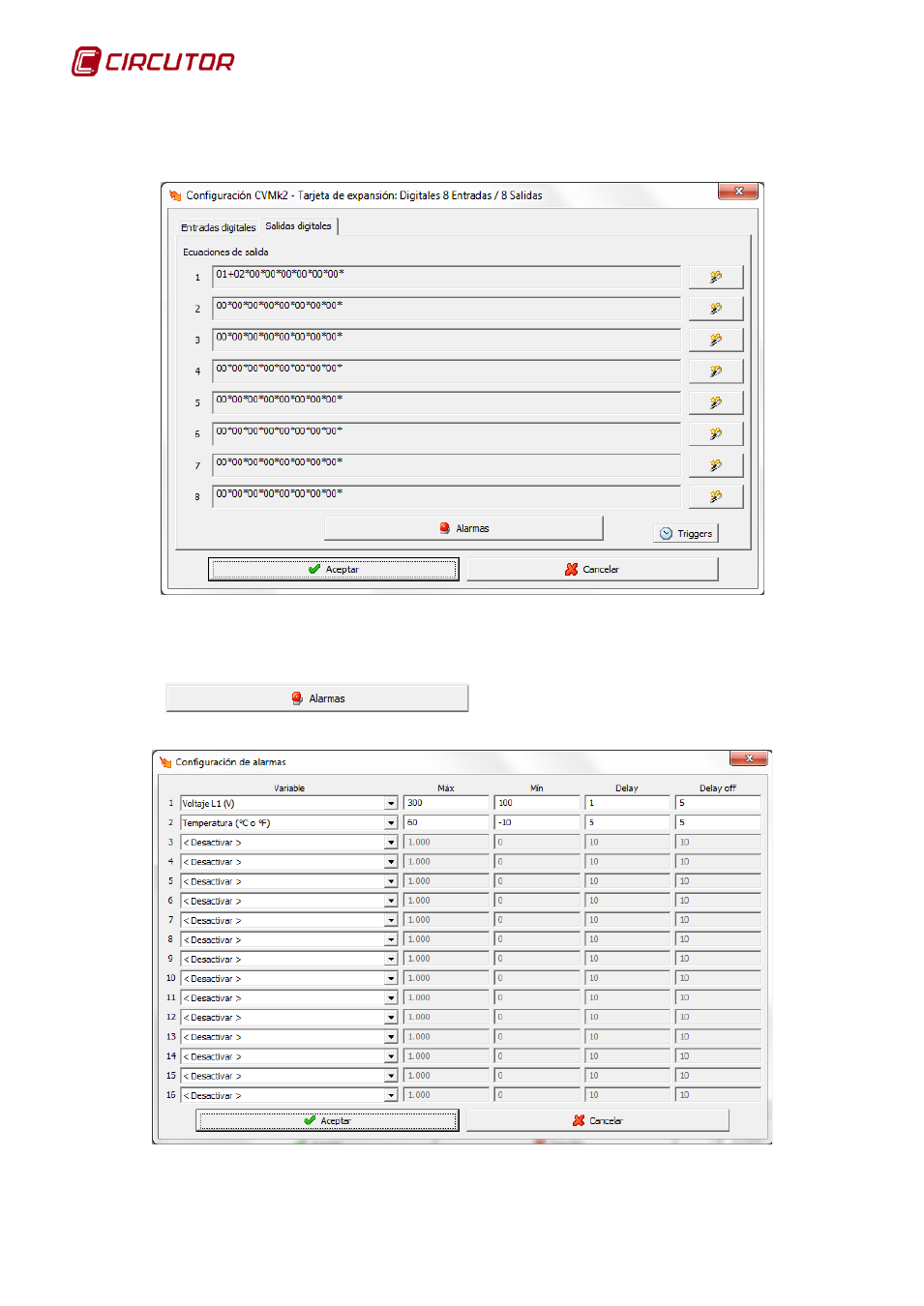Switch to the Entradas digitales tab

pos(218,227)
